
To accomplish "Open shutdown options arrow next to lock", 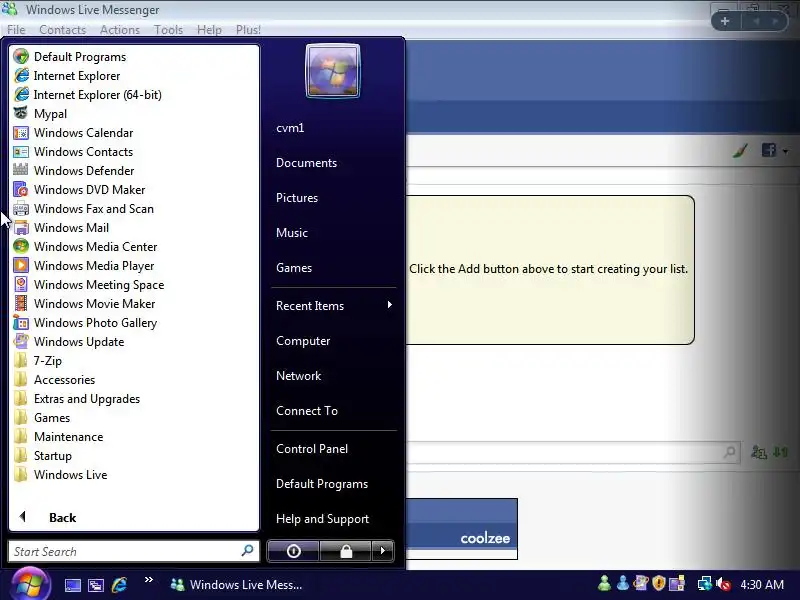I will 383,551.
